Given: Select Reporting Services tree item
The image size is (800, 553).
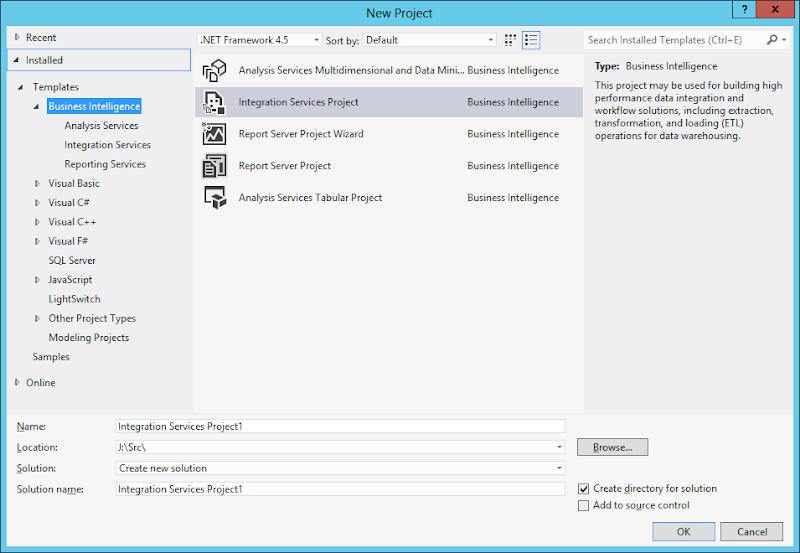Looking at the screenshot, I should point(105,164).
